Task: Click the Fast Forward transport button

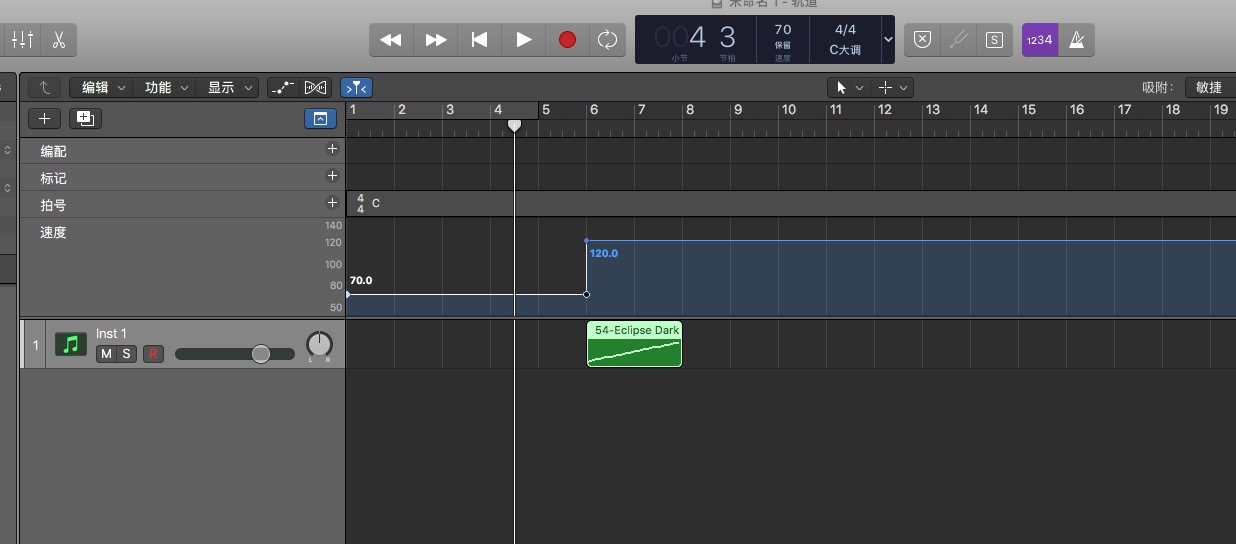Action: click(x=435, y=40)
